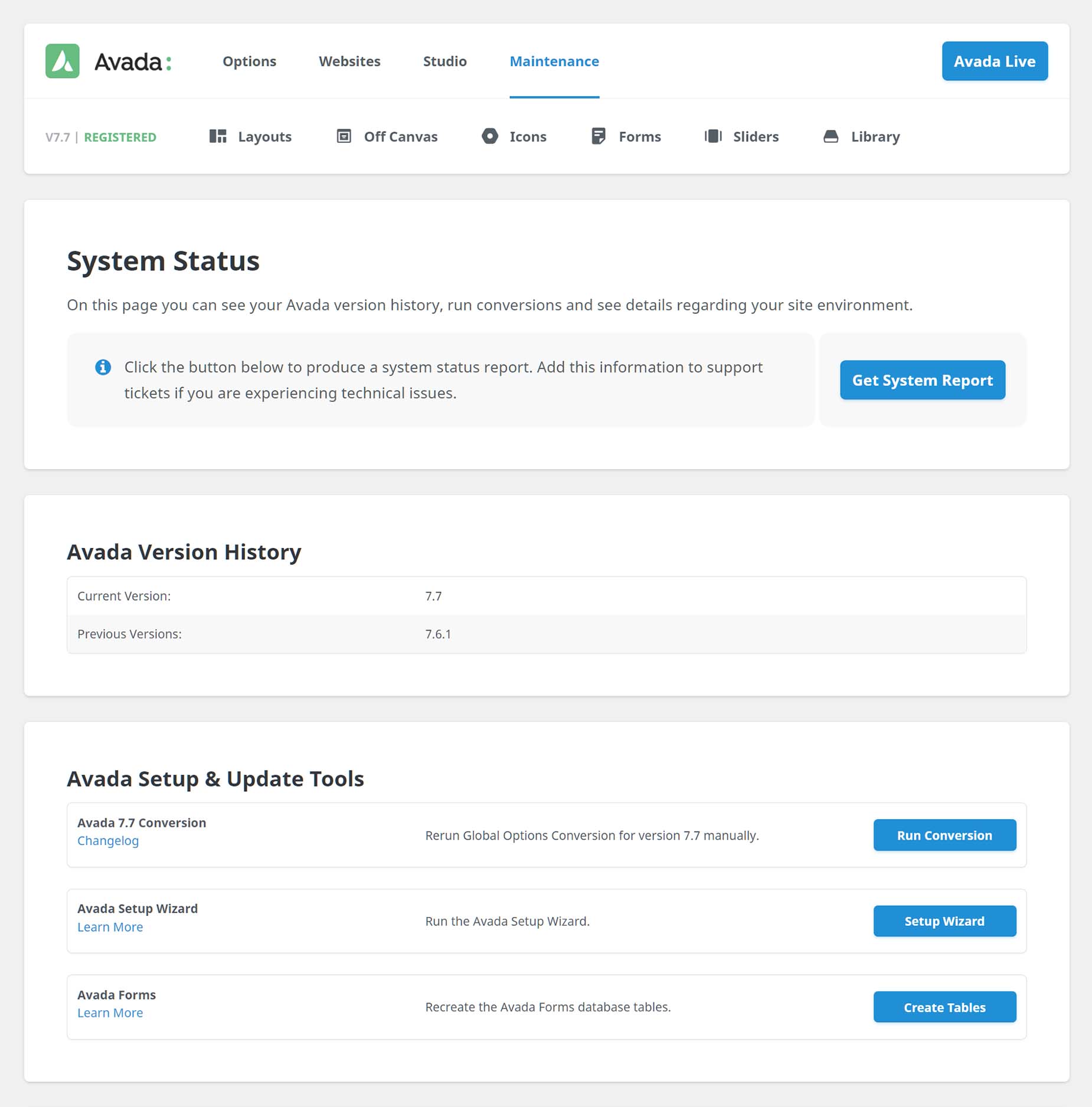Click the REGISTERED status text

coord(120,137)
